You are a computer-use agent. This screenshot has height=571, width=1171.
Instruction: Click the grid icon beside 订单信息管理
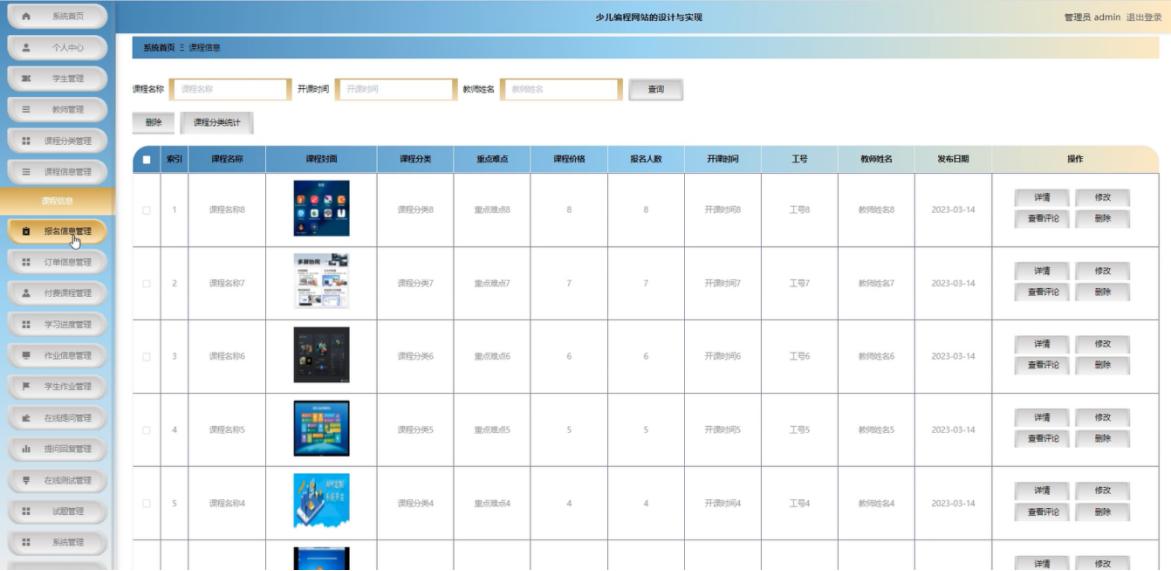(26, 262)
